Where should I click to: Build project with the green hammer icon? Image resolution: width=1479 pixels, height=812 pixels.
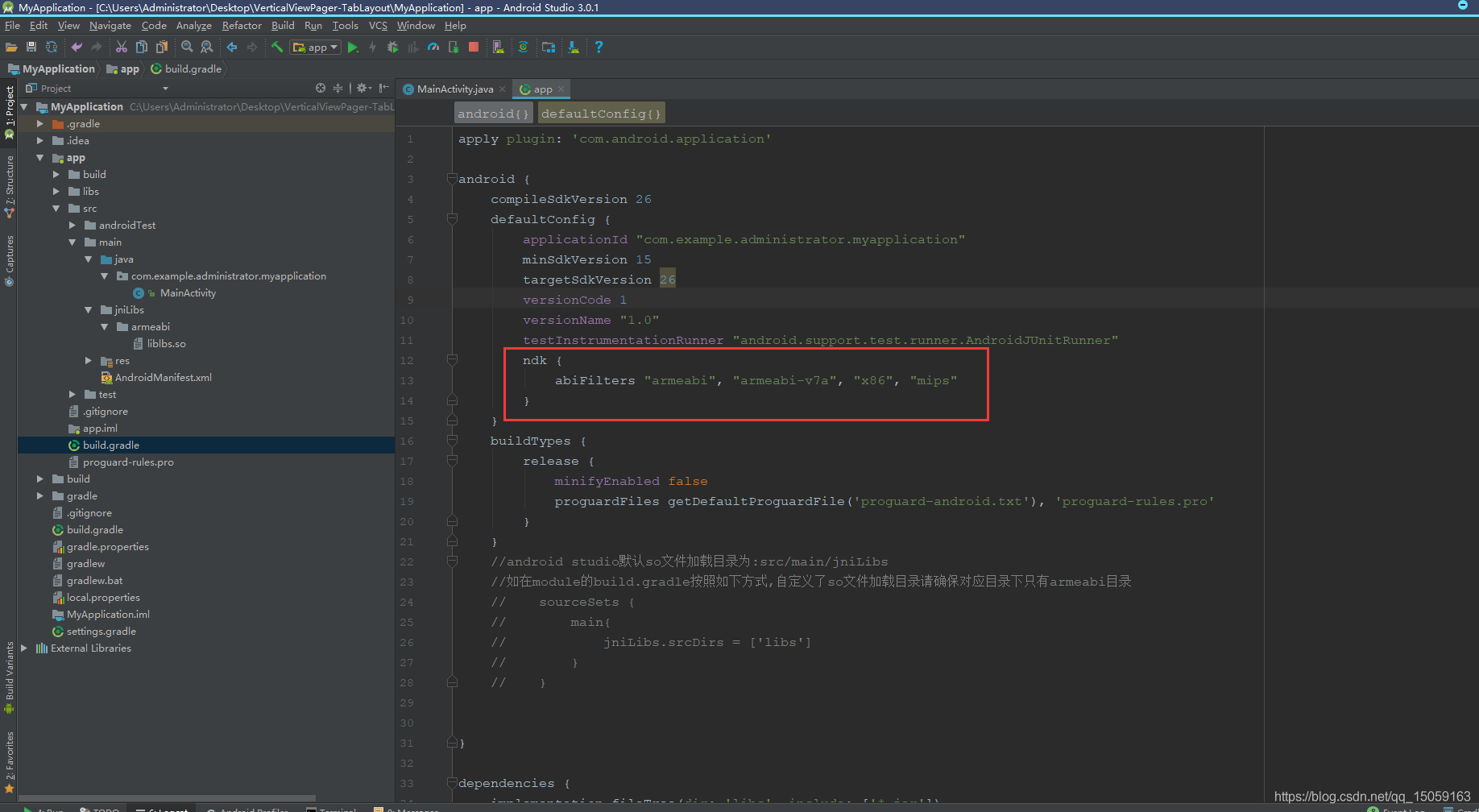click(x=277, y=48)
